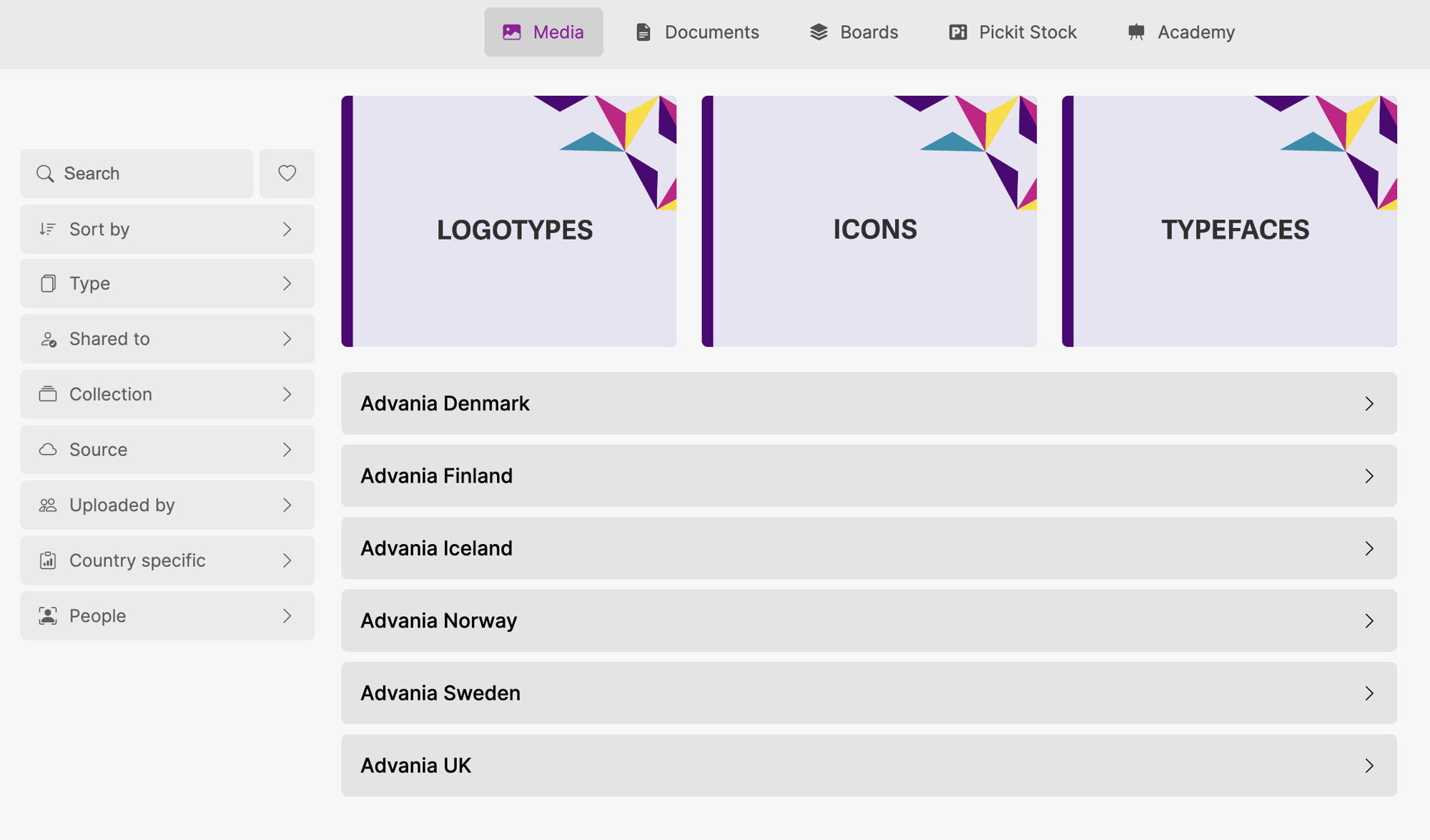Open the Shared to filter
The image size is (1430, 840).
click(x=167, y=339)
